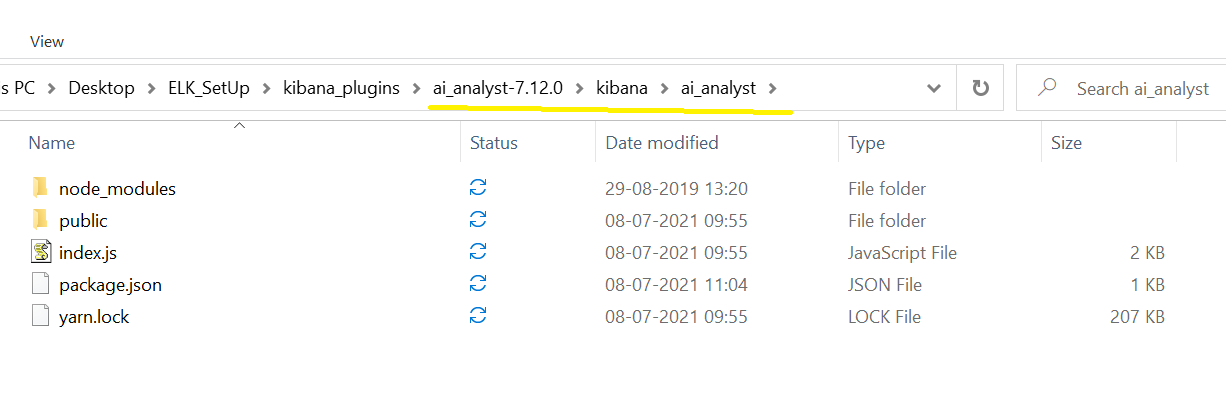
Task: Click the search magnifier icon
Action: (x=1047, y=88)
